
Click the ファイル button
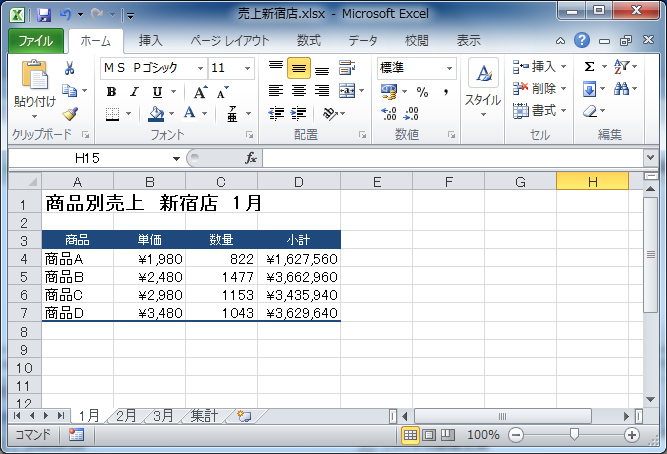click(x=36, y=41)
